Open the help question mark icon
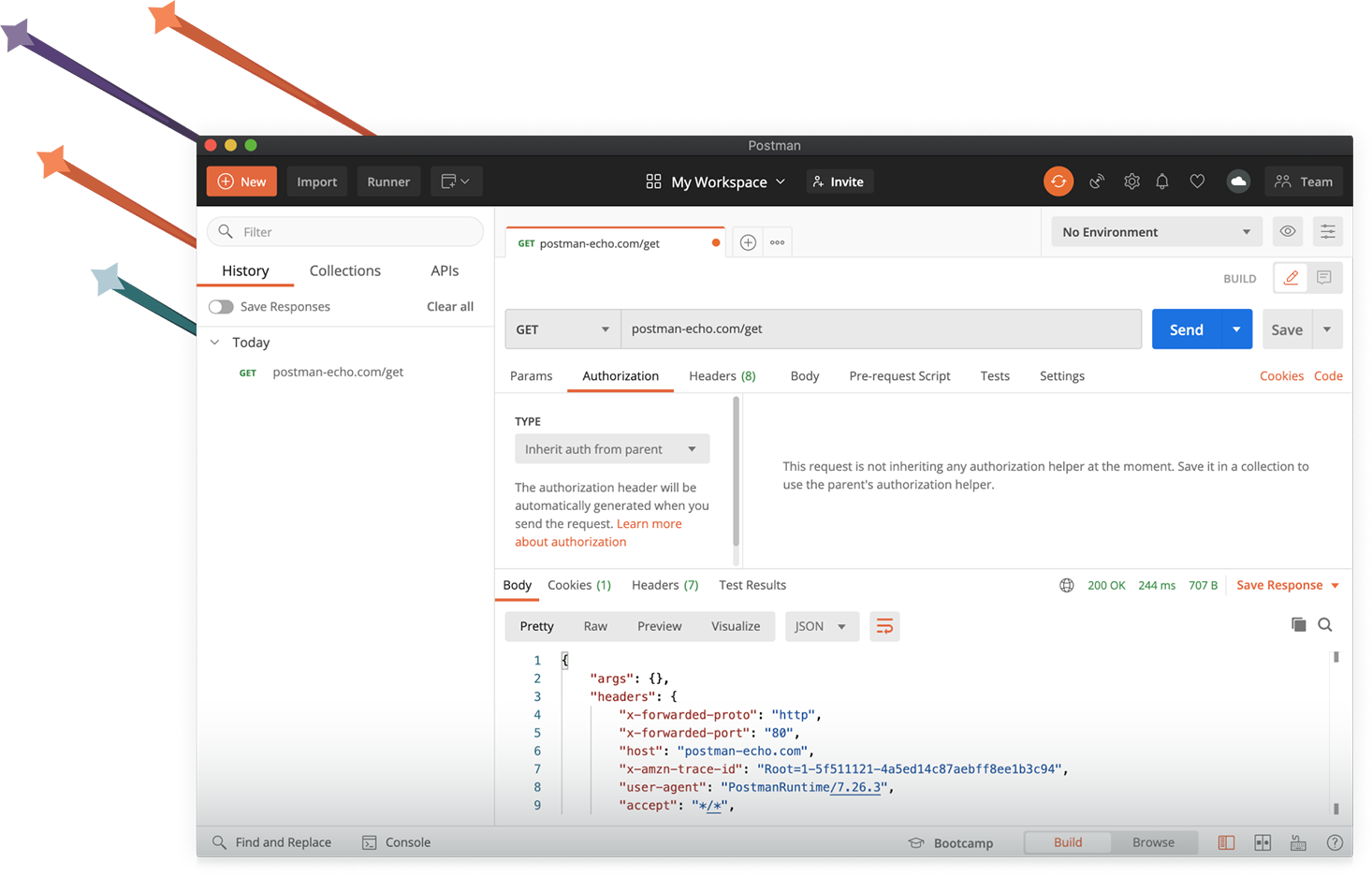 (x=1335, y=842)
